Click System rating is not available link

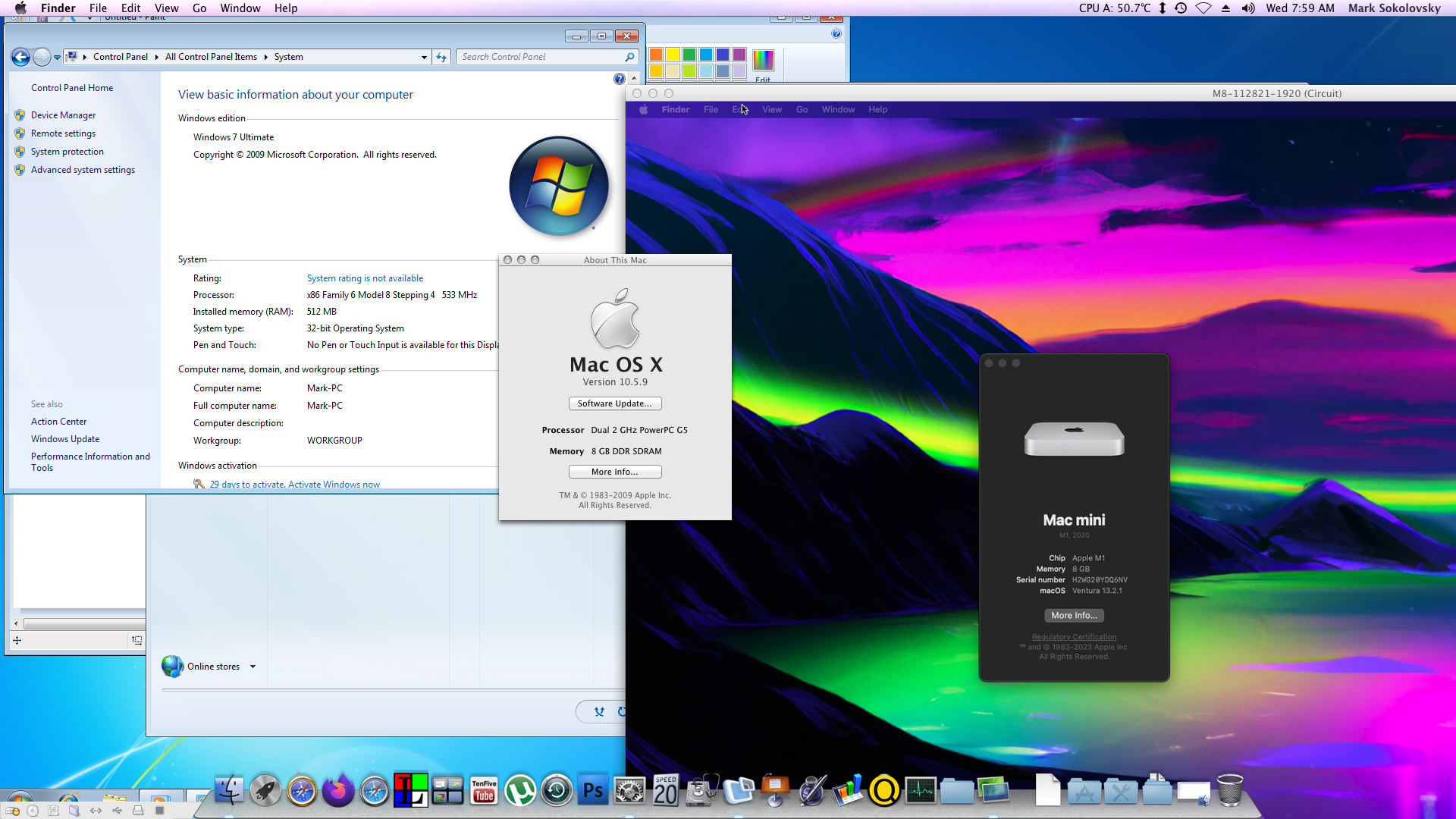pyautogui.click(x=365, y=278)
